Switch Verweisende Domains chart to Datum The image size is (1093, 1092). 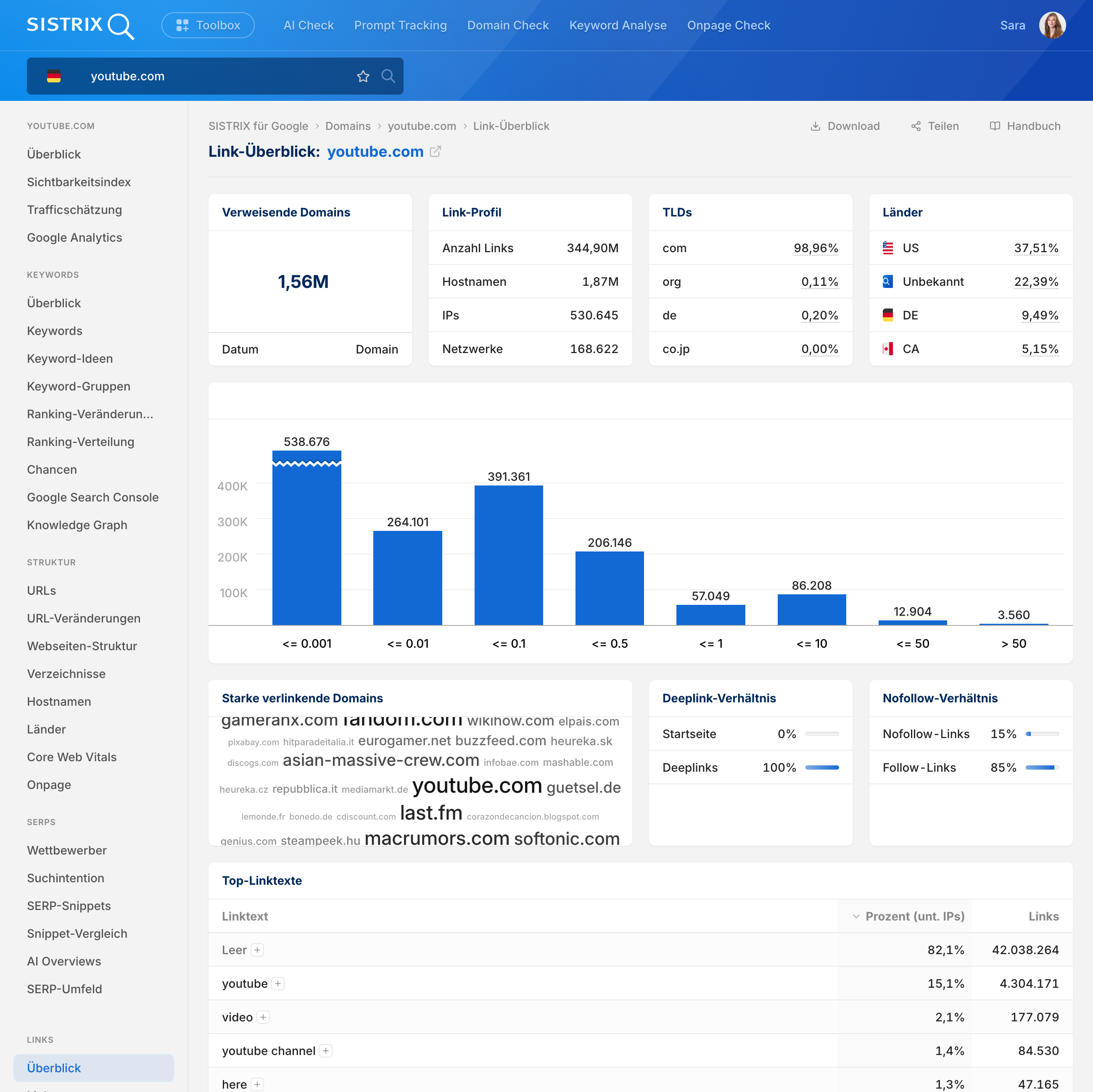[x=240, y=349]
